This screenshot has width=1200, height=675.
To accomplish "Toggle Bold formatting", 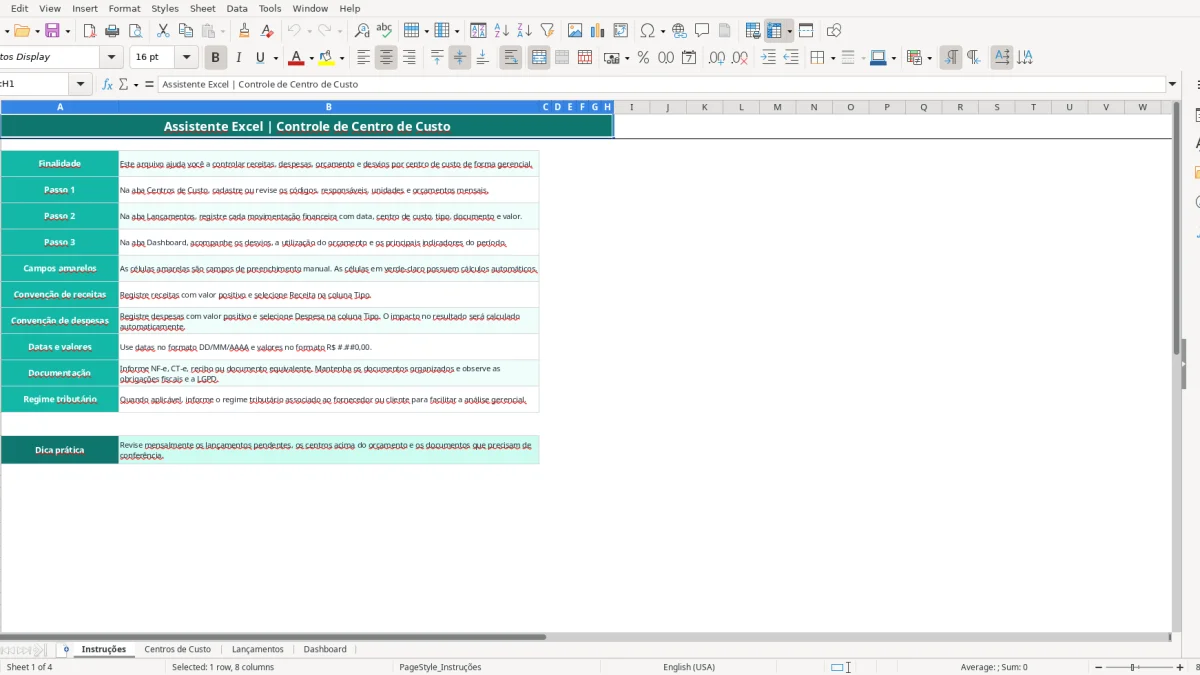I will click(214, 58).
